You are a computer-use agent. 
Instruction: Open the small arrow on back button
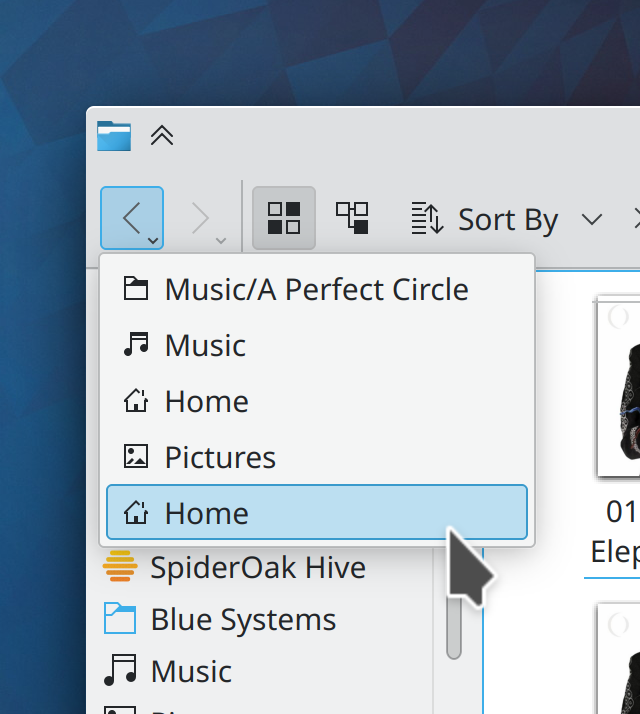click(152, 240)
